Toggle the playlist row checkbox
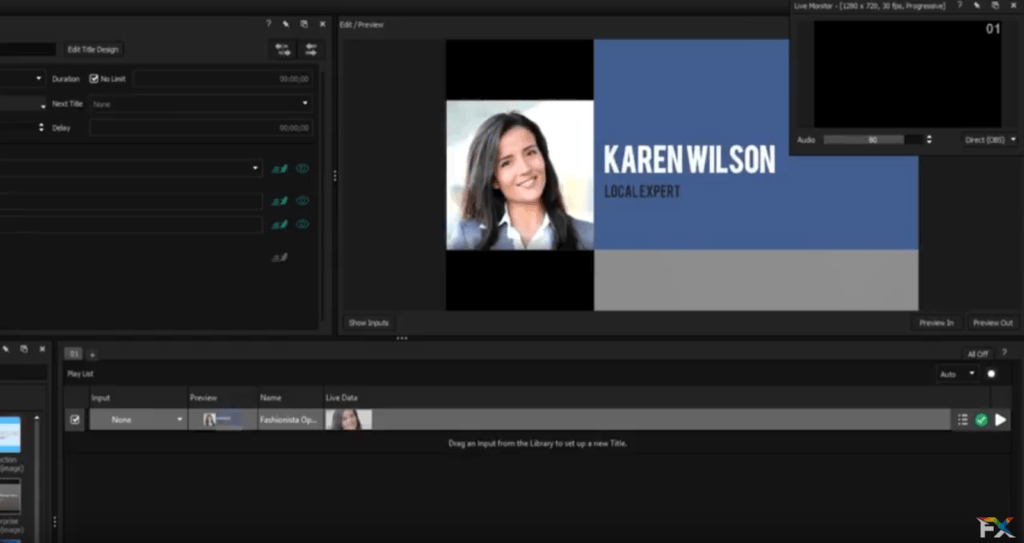 coord(75,420)
